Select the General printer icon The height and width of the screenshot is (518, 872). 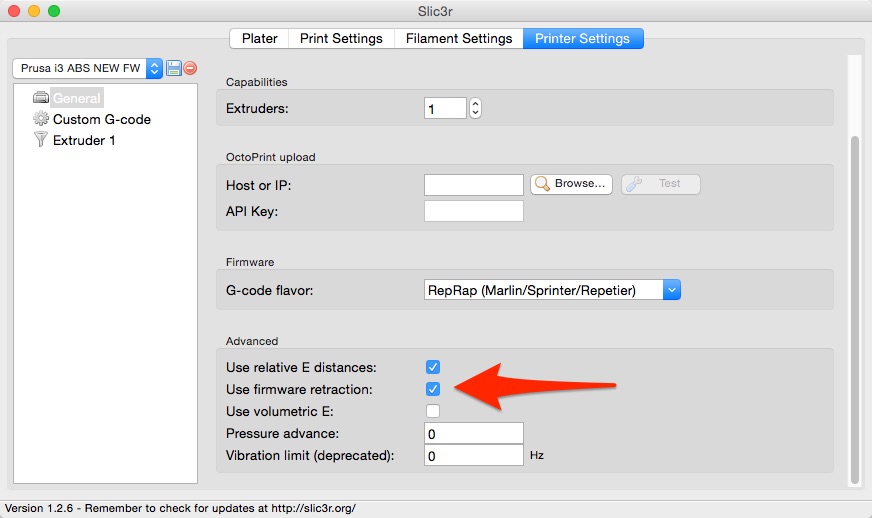[x=41, y=98]
